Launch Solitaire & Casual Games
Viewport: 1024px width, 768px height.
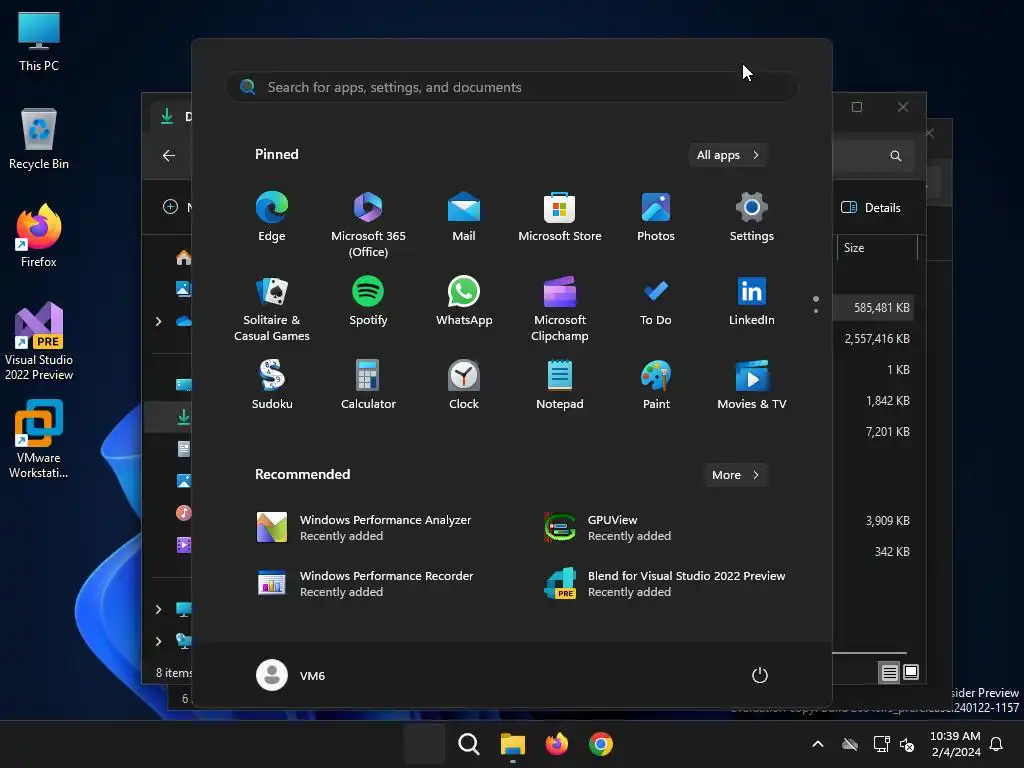coord(272,309)
